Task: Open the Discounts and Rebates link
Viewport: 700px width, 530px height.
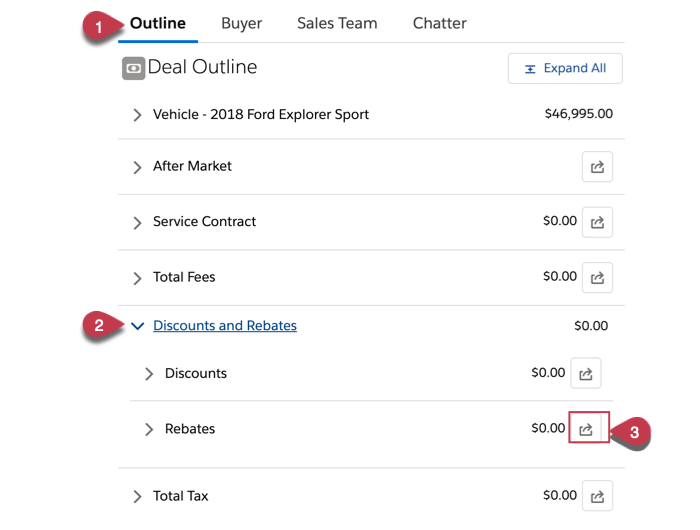Action: pyautogui.click(x=225, y=326)
